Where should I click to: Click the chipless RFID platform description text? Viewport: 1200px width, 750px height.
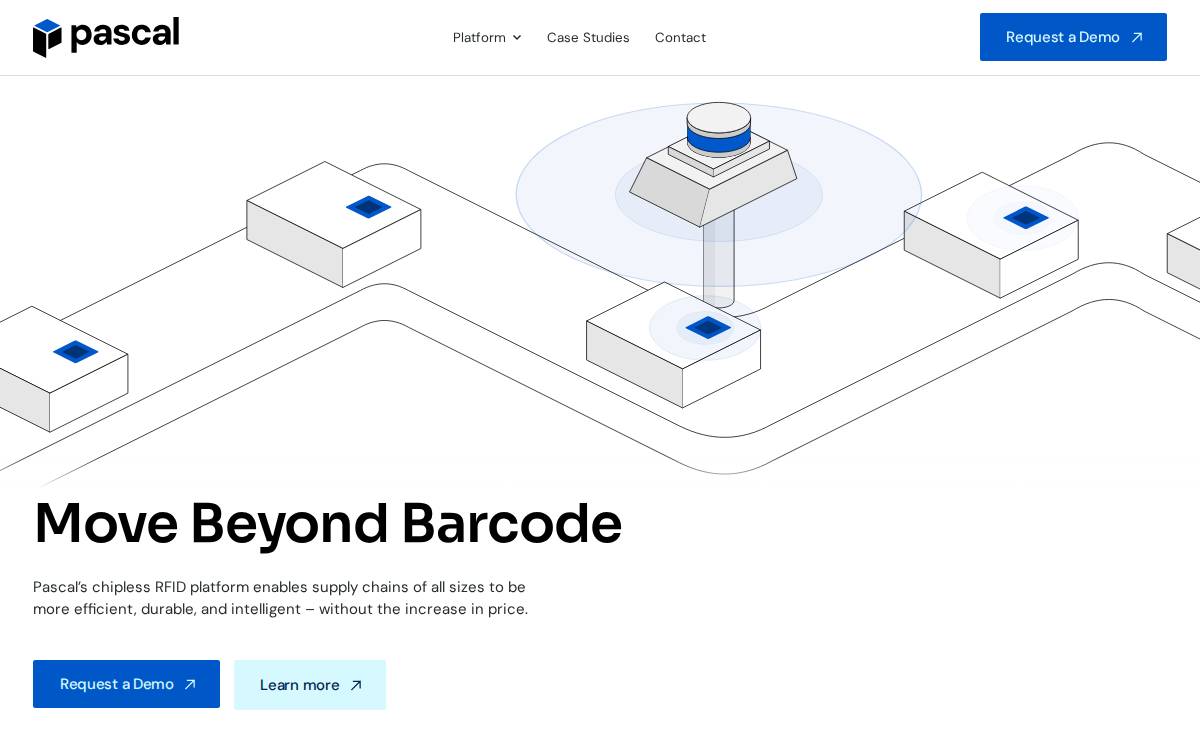(x=281, y=598)
